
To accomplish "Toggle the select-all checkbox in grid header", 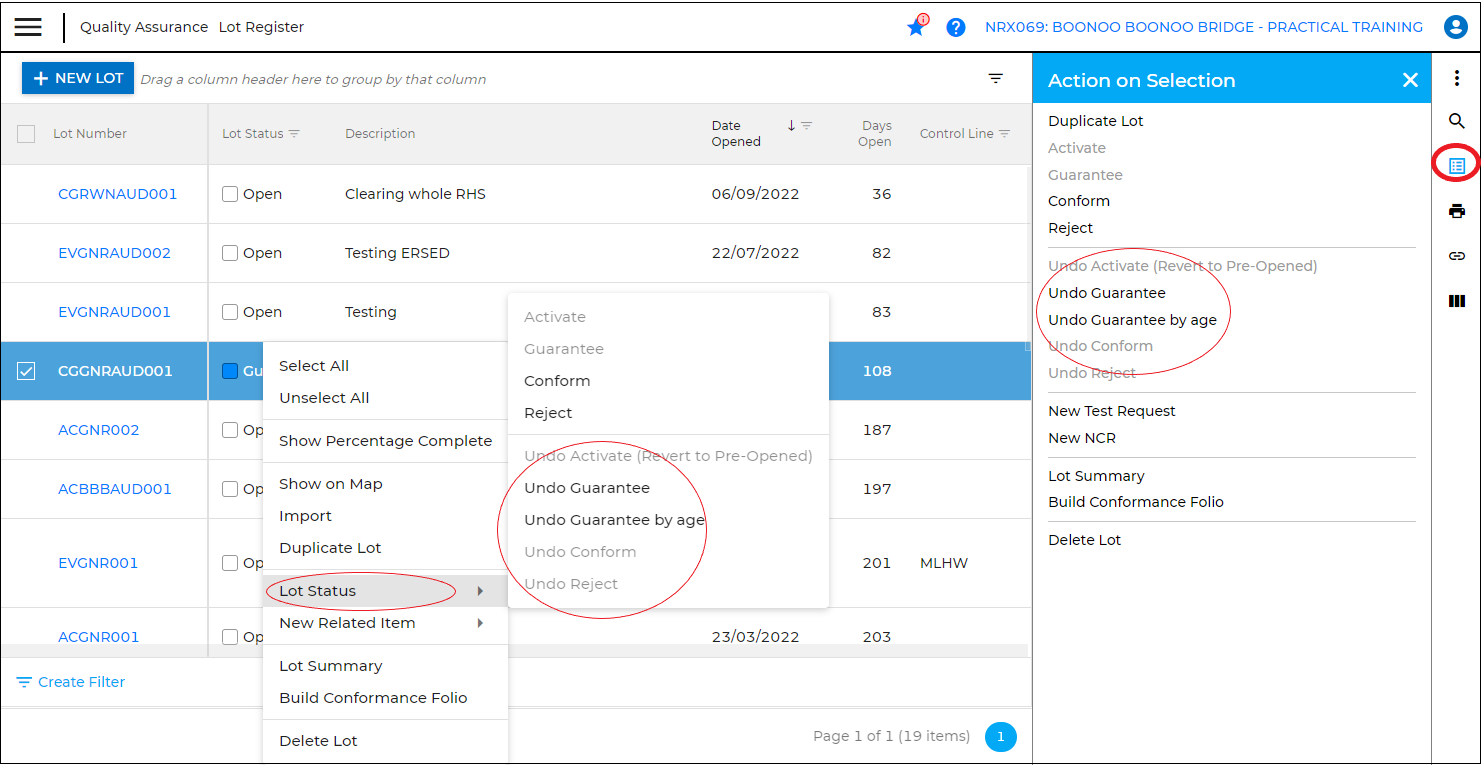I will (26, 134).
